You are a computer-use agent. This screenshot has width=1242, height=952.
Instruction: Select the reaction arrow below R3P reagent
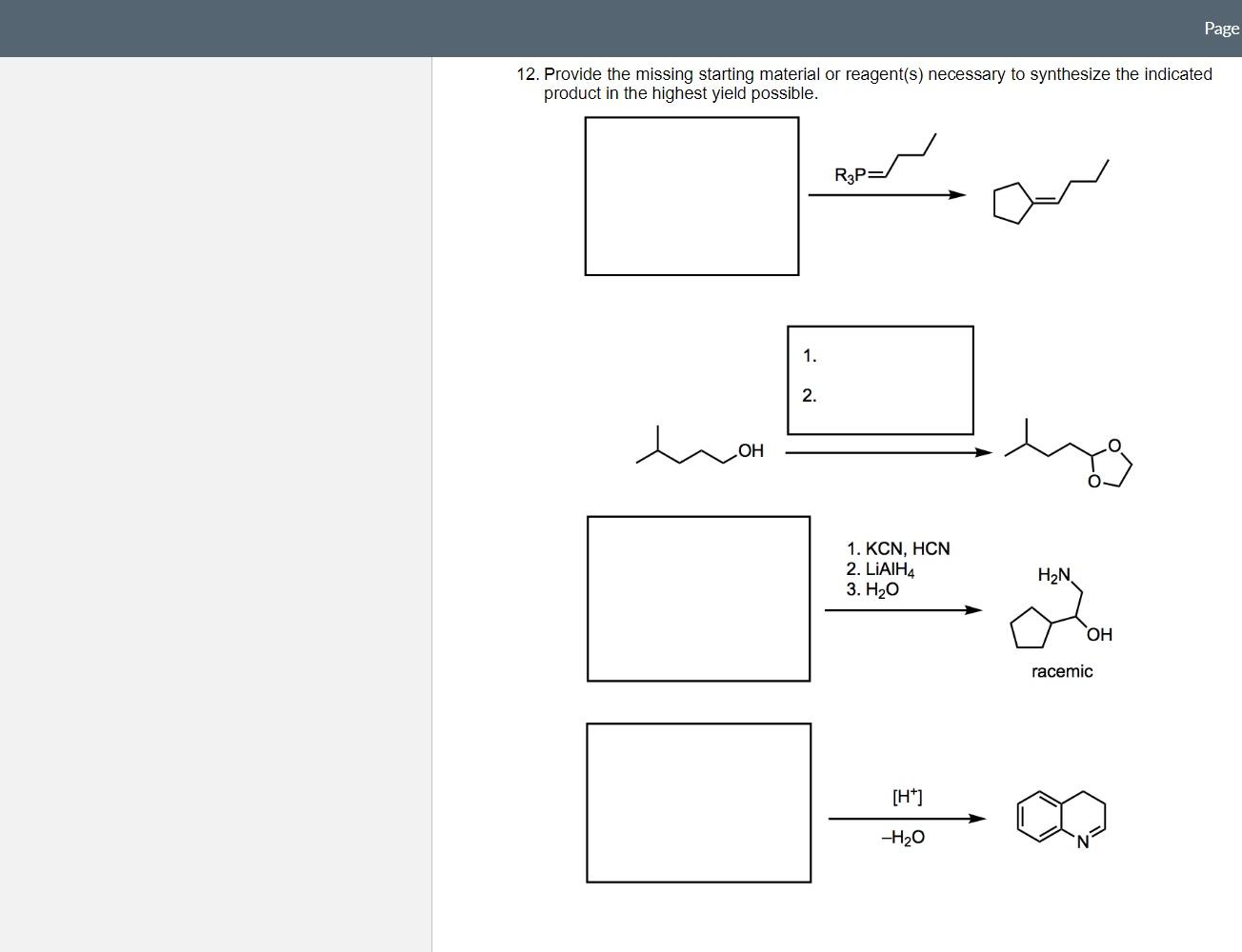coord(884,194)
